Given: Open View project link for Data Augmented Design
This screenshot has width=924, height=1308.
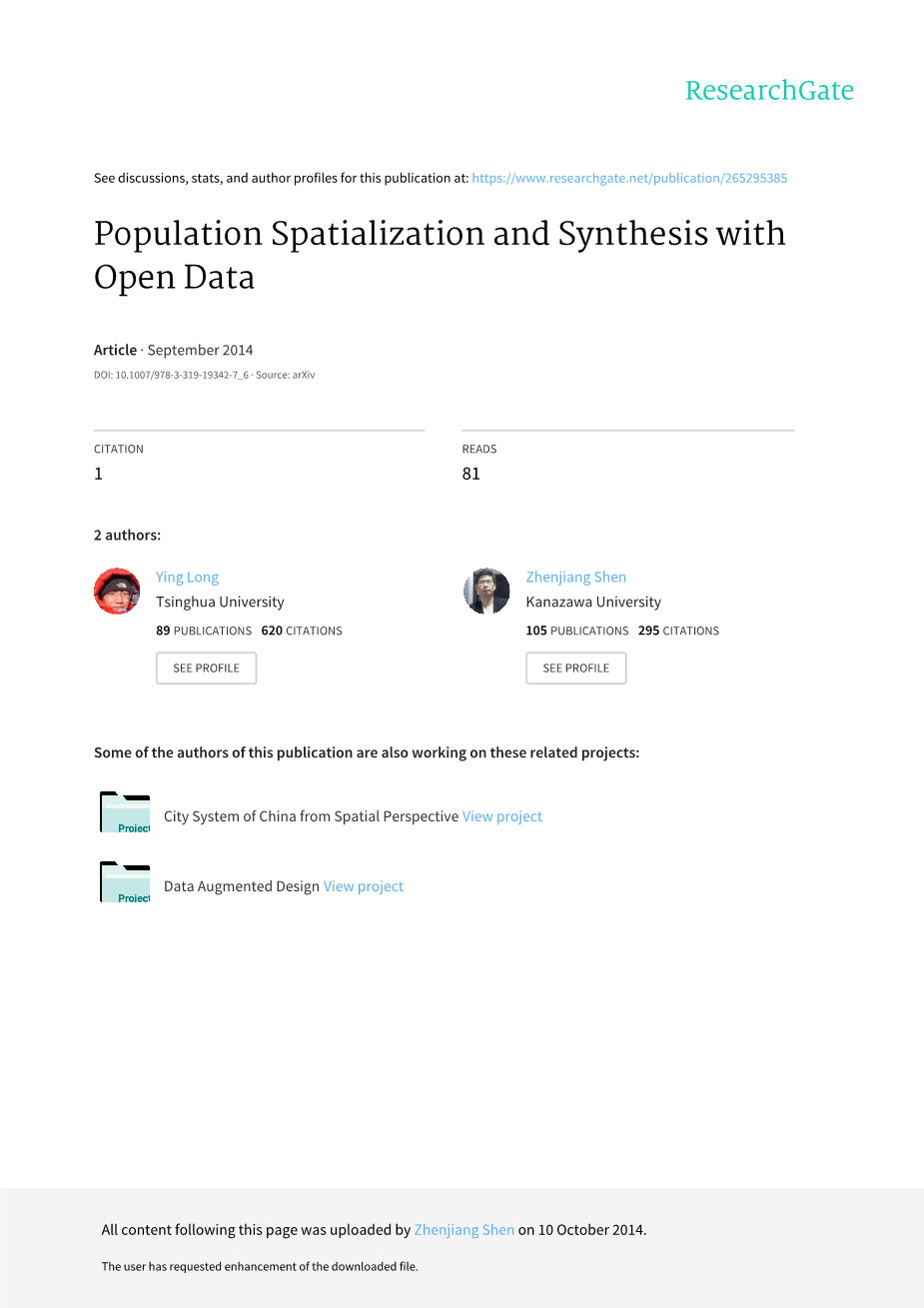Looking at the screenshot, I should tap(364, 886).
